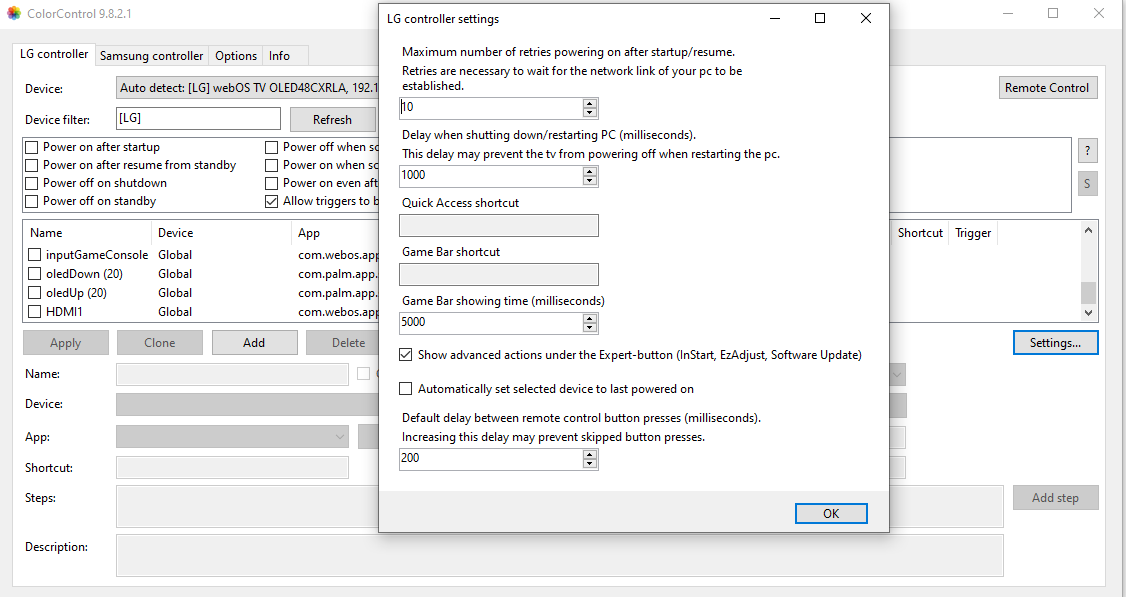Switch to the Samsung controller tab
1126x597 pixels.
point(152,56)
